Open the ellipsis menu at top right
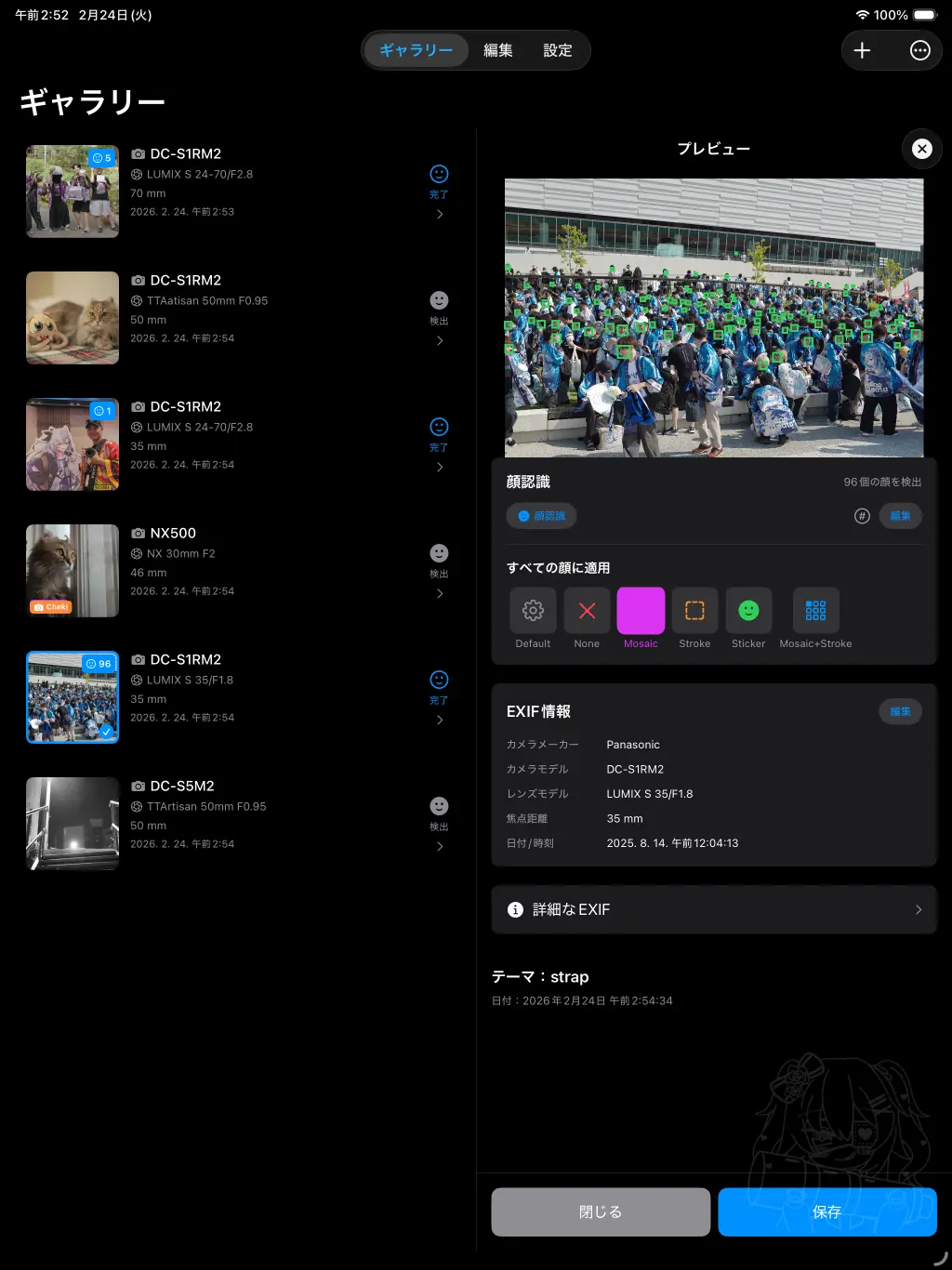The width and height of the screenshot is (952, 1270). click(x=919, y=50)
